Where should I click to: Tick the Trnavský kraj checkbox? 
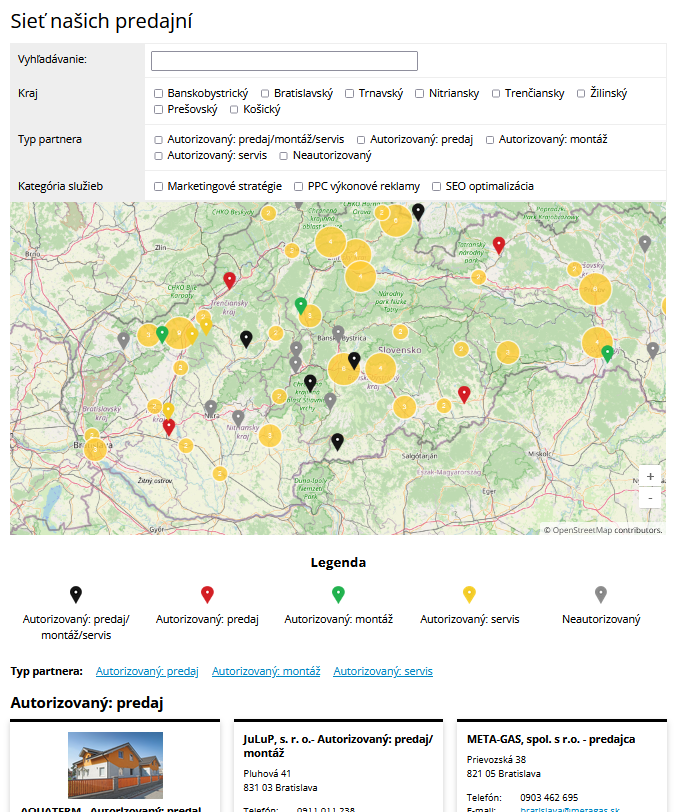click(x=350, y=94)
